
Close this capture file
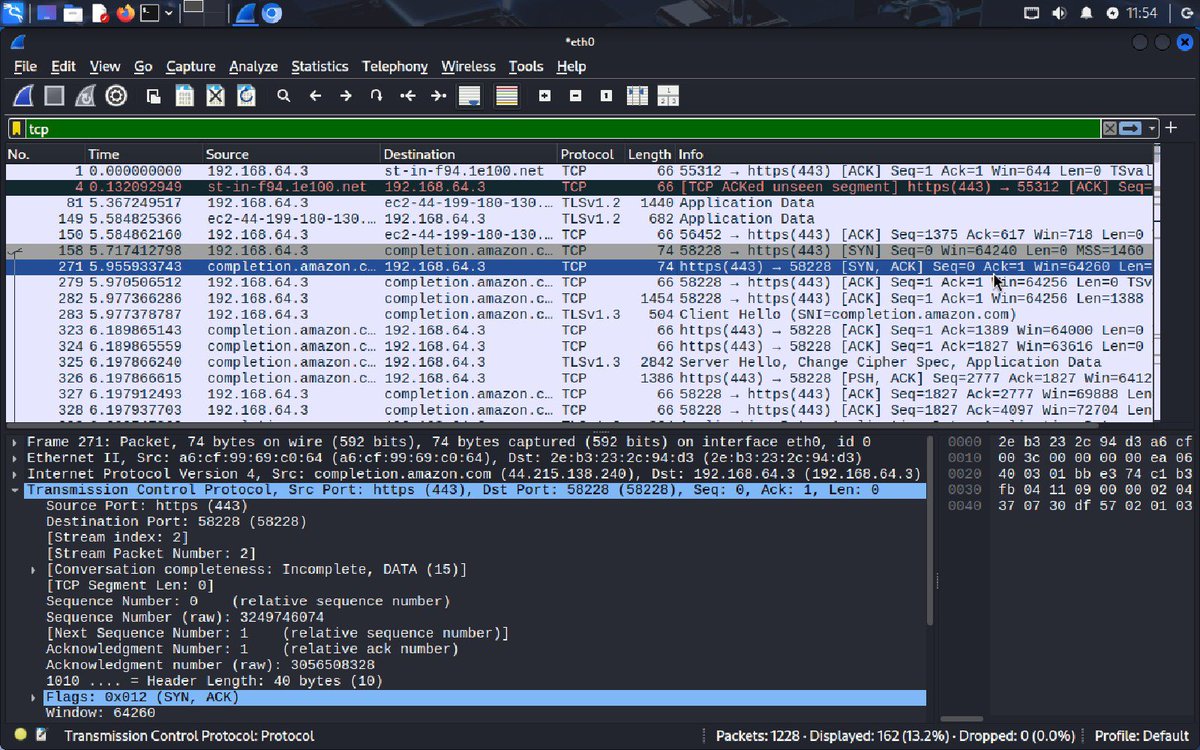pyautogui.click(x=215, y=96)
